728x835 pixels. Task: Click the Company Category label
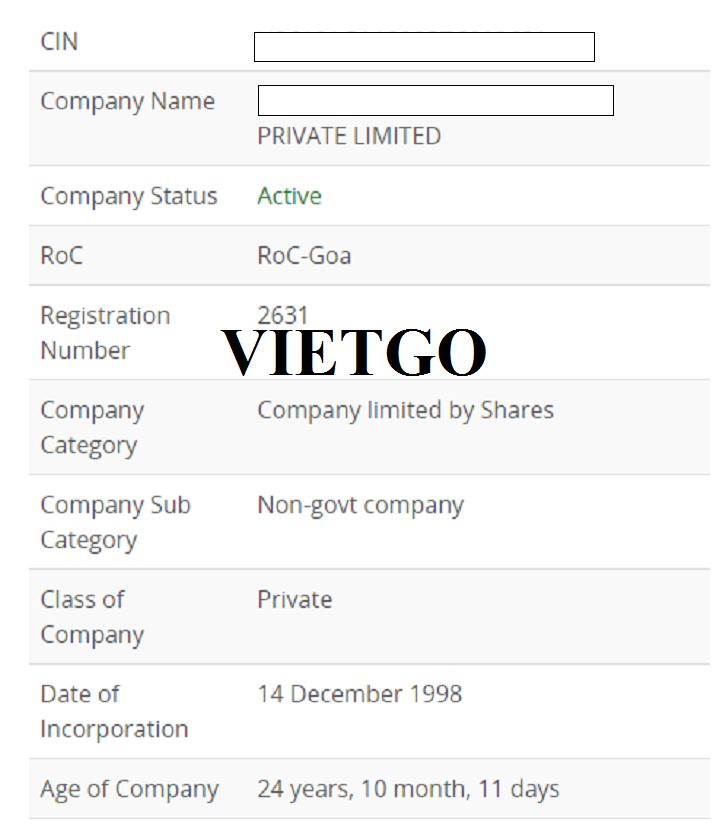pyautogui.click(x=92, y=427)
